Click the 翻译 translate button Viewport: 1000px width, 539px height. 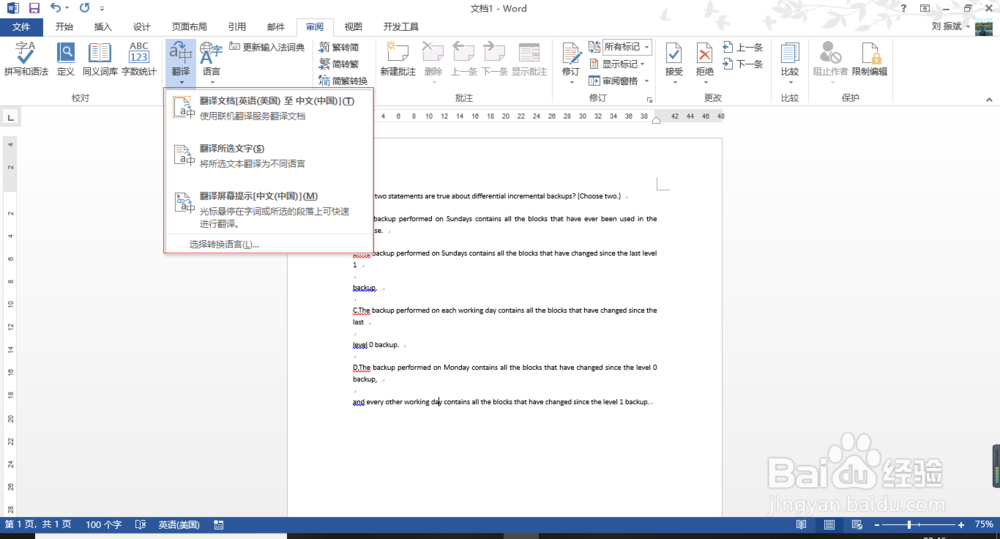pyautogui.click(x=181, y=62)
